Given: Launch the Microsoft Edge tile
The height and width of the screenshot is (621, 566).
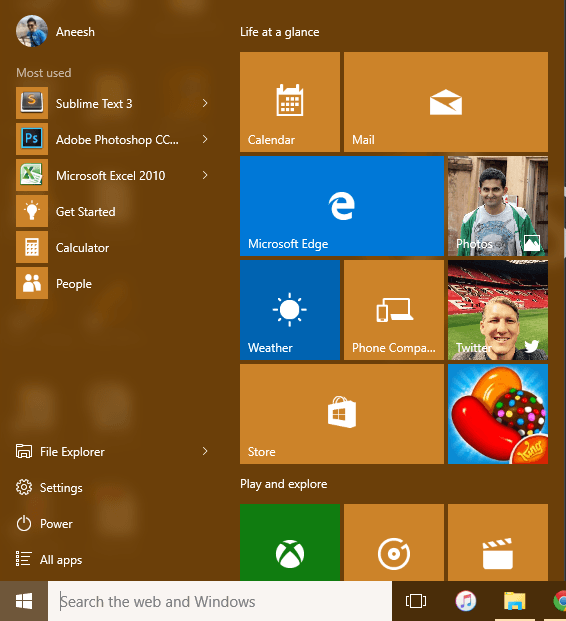Looking at the screenshot, I should pyautogui.click(x=342, y=206).
